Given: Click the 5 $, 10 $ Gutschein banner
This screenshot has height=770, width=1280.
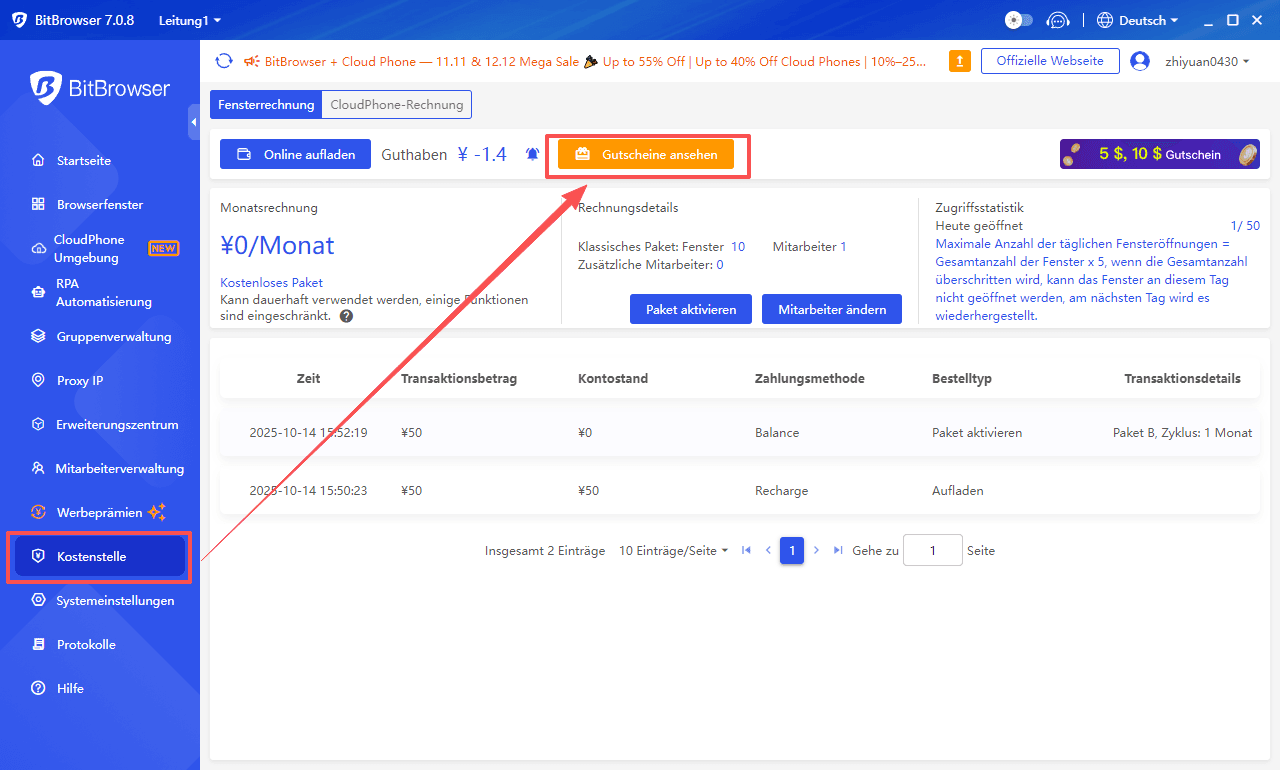Looking at the screenshot, I should point(1160,154).
